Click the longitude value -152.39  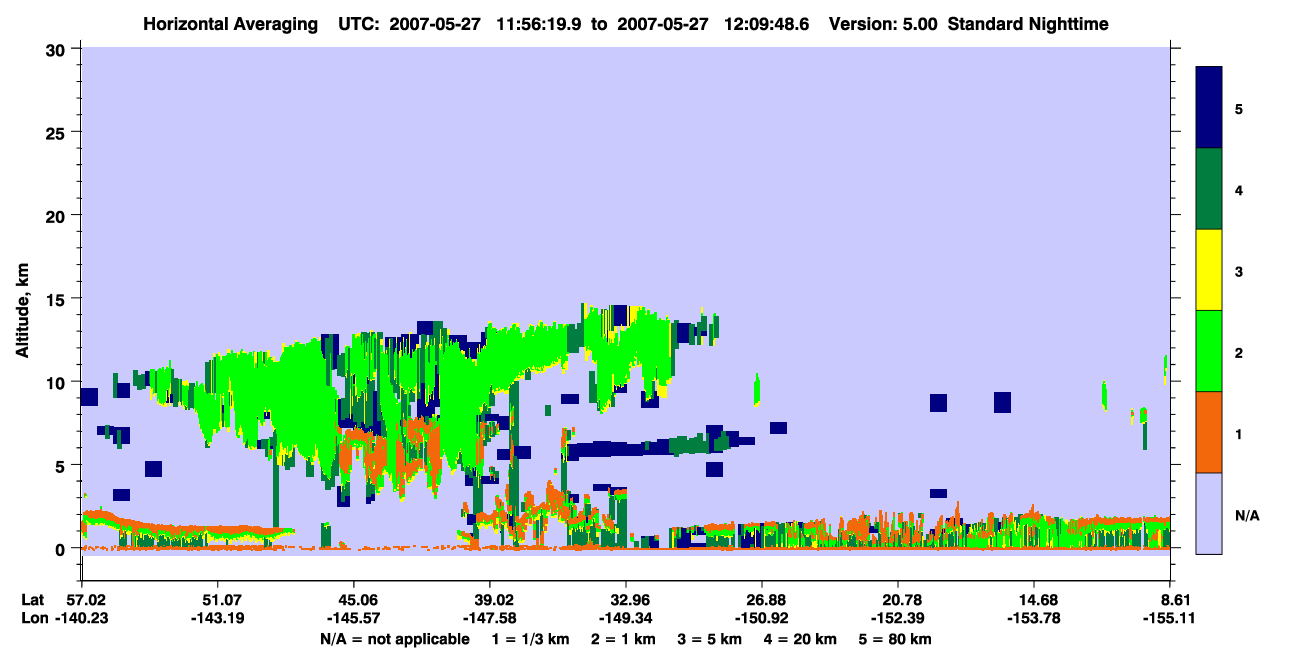pyautogui.click(x=898, y=619)
